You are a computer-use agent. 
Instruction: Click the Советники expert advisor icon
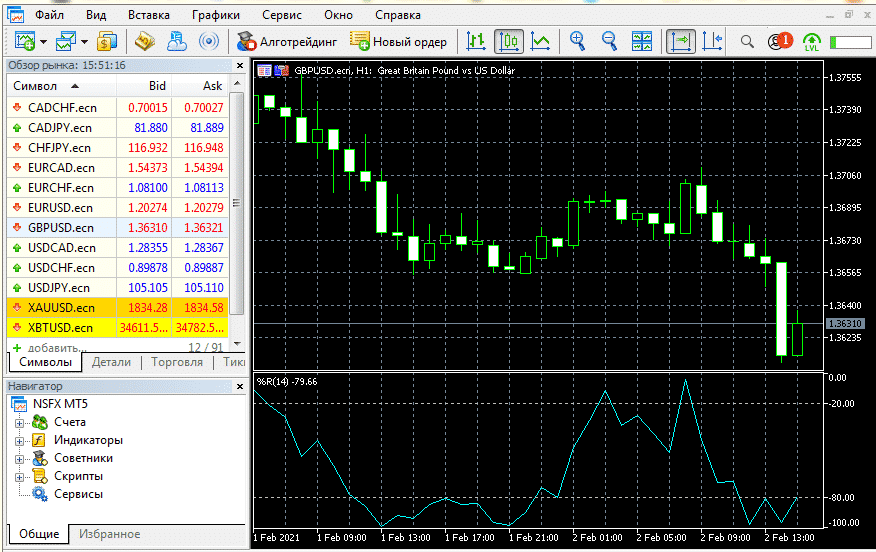pos(39,458)
